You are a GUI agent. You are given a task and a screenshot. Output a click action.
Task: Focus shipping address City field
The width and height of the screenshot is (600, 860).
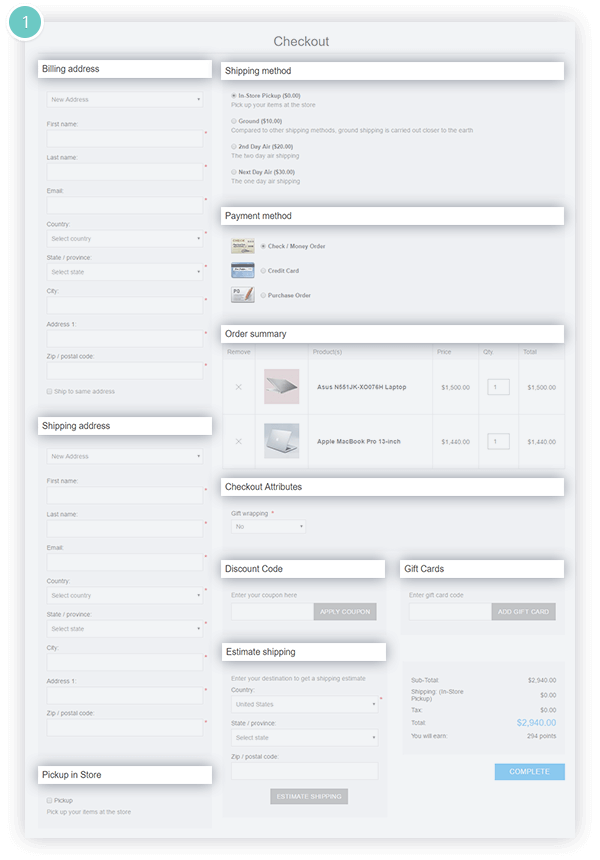tap(124, 663)
